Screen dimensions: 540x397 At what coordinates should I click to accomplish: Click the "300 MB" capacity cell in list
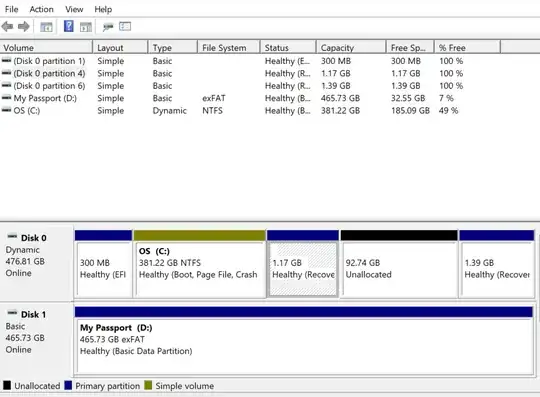[336, 61]
